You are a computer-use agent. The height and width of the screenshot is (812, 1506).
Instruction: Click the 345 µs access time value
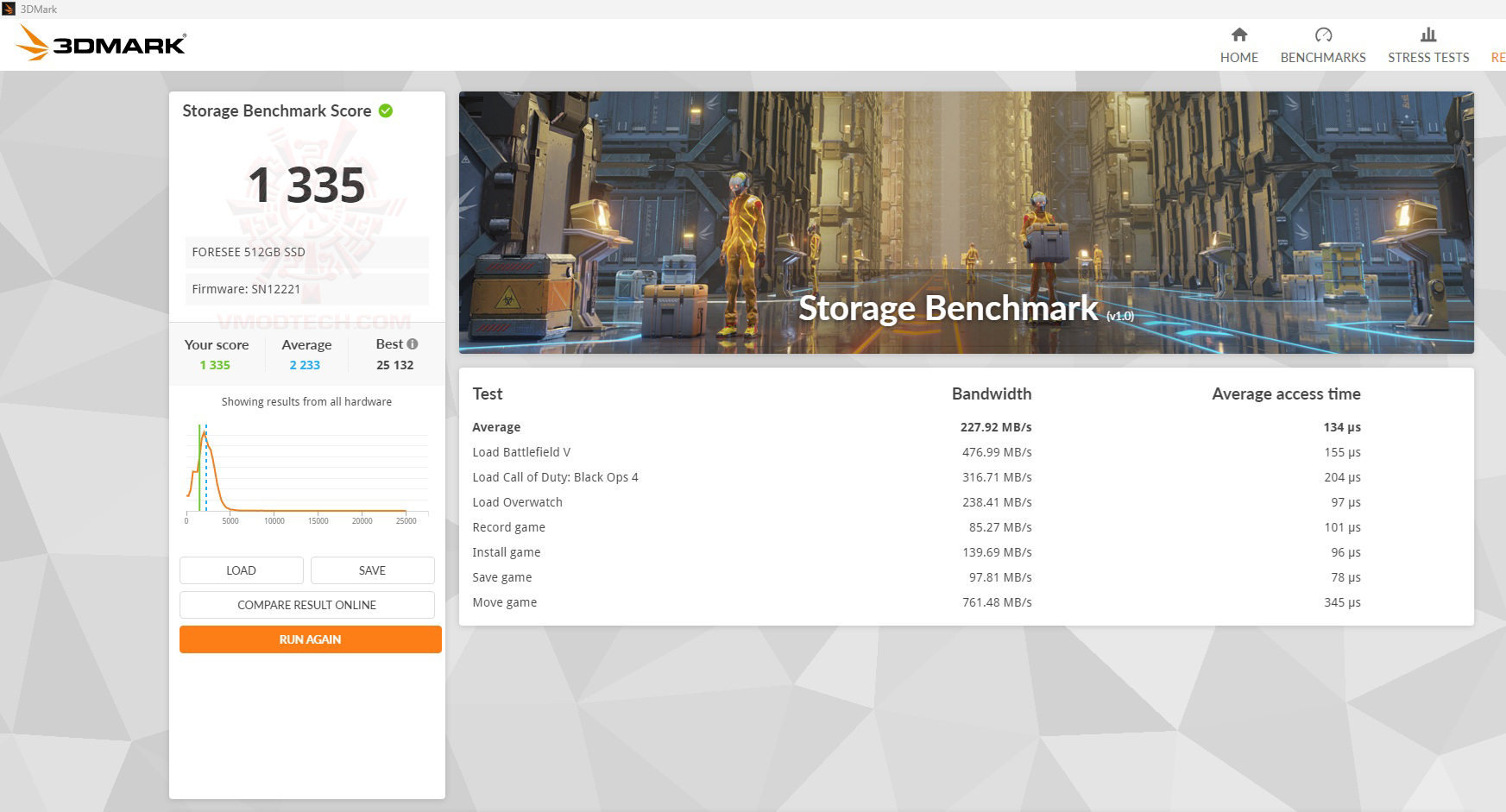1342,602
